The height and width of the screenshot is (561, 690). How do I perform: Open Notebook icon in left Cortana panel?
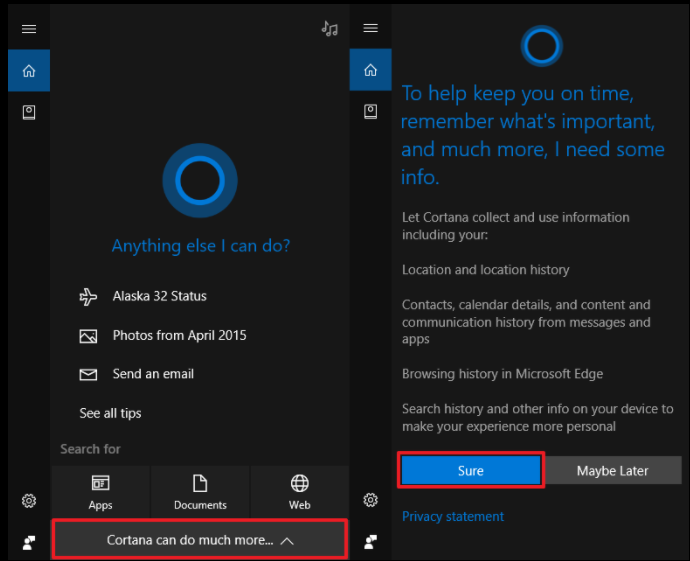point(29,112)
